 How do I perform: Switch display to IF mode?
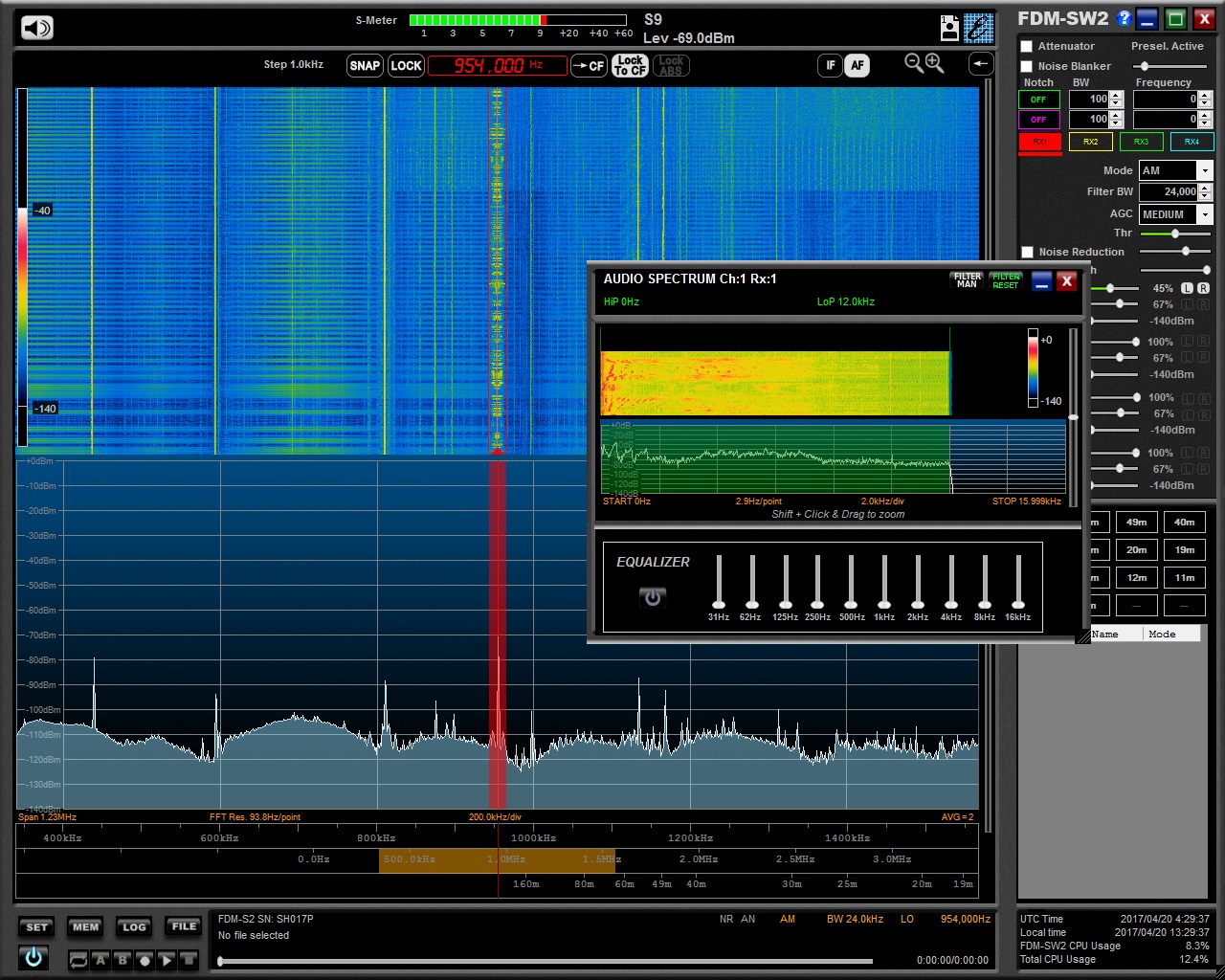[831, 65]
